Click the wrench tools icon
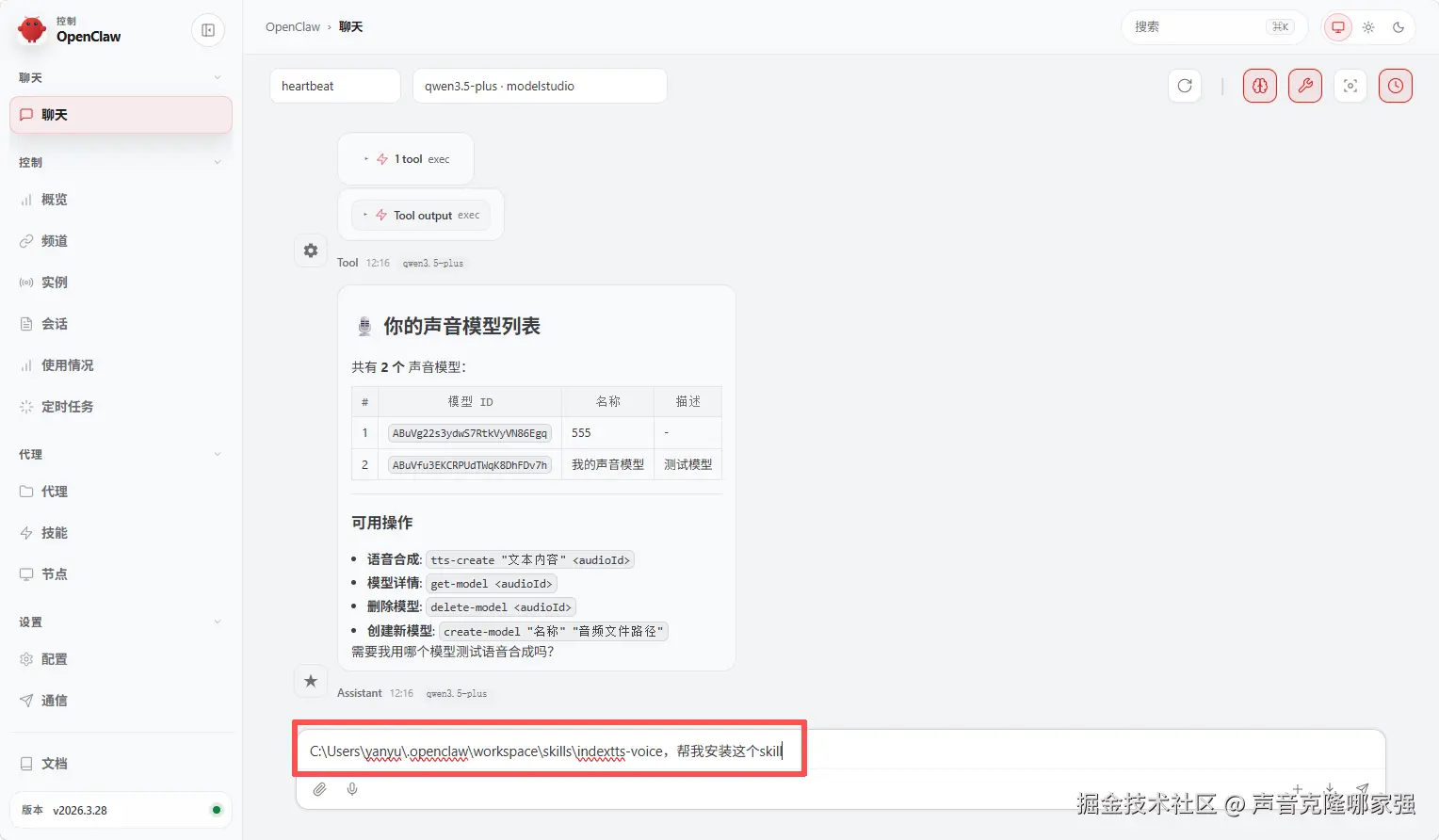Screen dimensions: 1439x840 [x=1304, y=85]
